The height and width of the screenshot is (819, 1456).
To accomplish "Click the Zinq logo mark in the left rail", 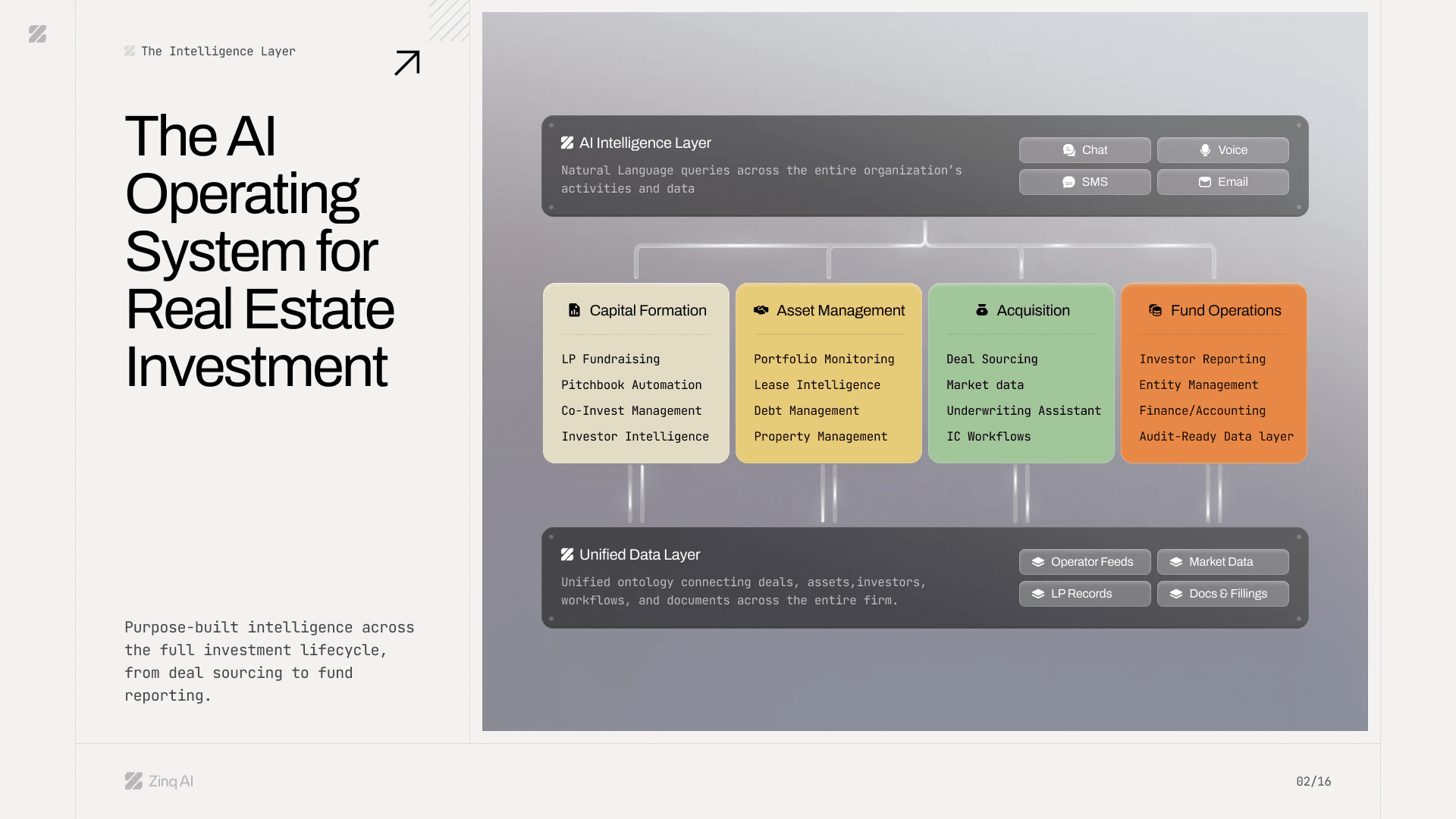I will [38, 34].
